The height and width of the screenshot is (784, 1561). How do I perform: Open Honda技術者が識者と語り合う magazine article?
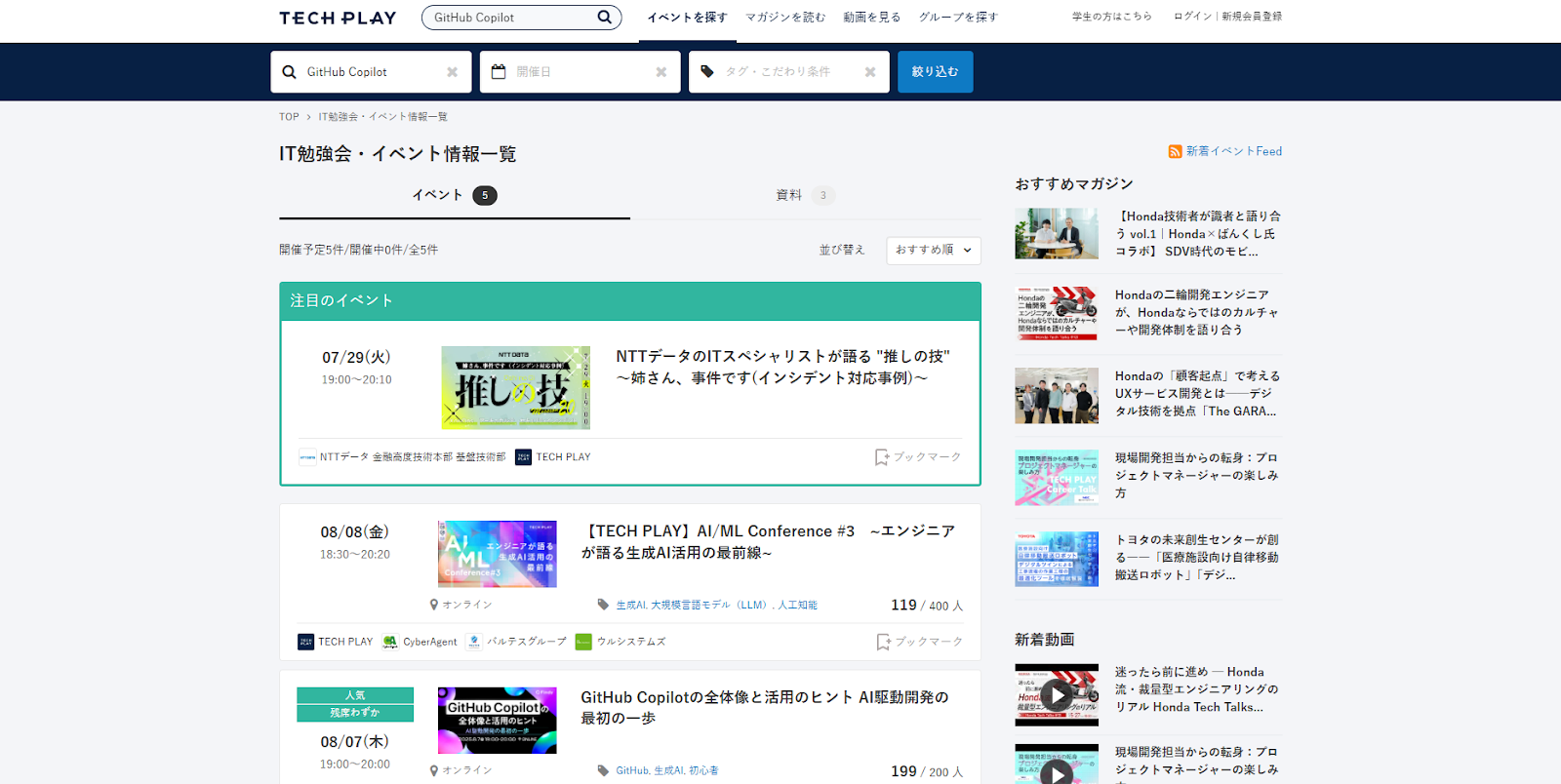click(1198, 234)
